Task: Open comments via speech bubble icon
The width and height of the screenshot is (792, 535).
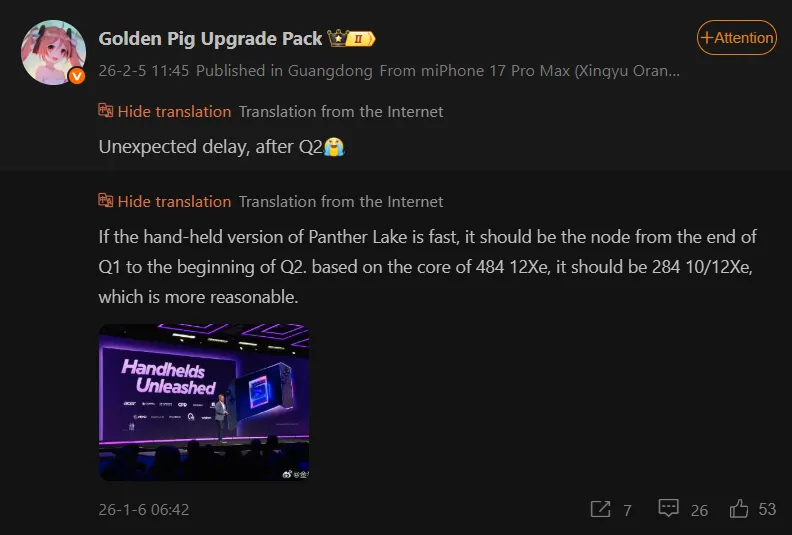Action: tap(668, 508)
